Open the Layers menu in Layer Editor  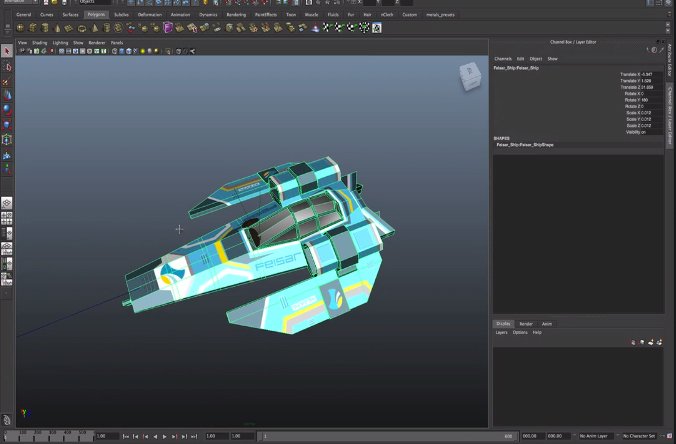[x=501, y=332]
